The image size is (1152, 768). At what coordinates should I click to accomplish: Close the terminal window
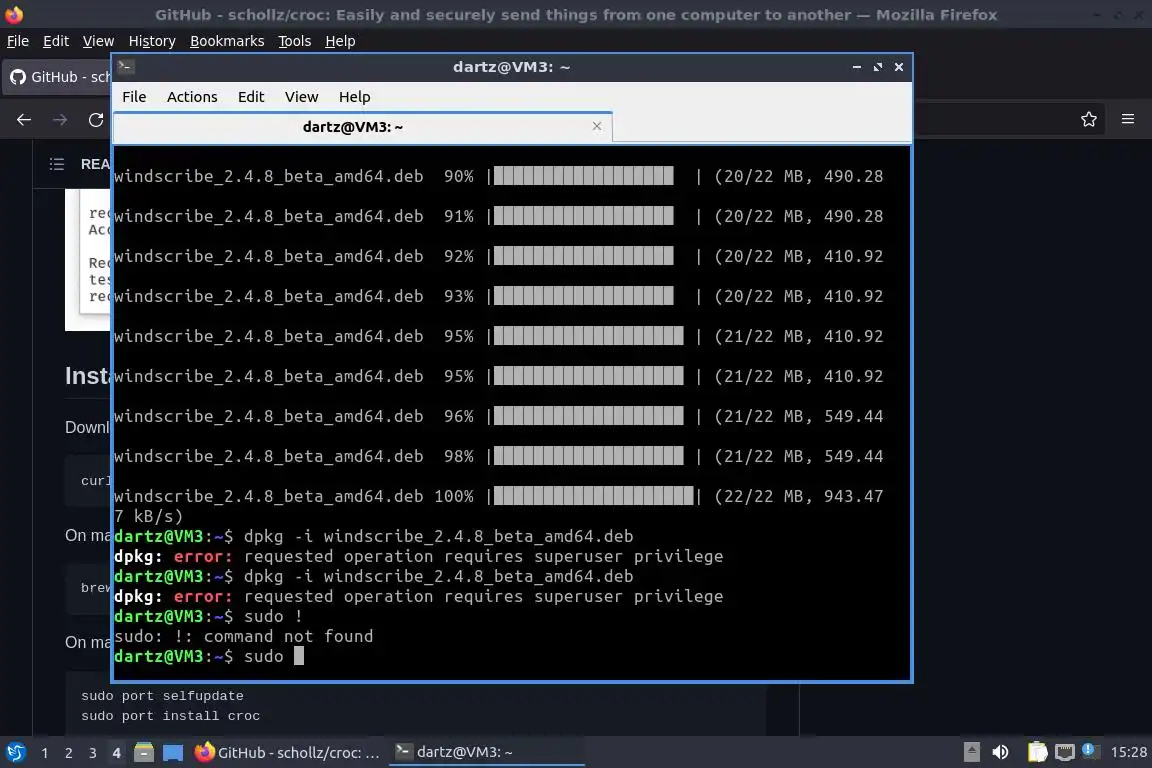tap(899, 67)
